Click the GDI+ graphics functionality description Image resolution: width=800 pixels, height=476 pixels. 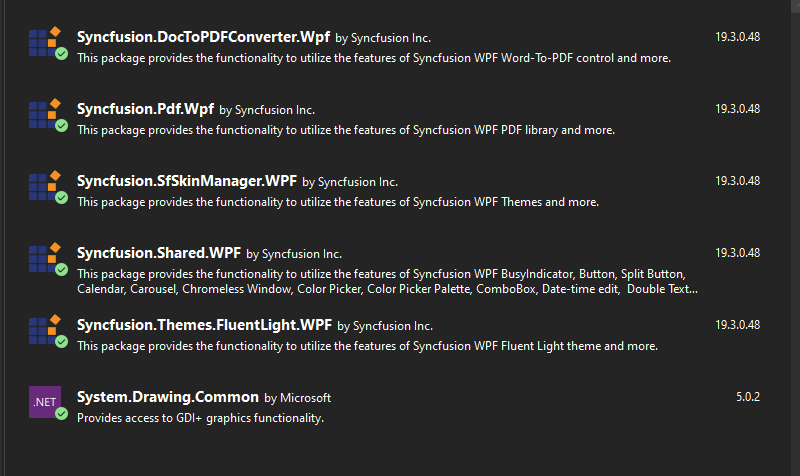201,418
